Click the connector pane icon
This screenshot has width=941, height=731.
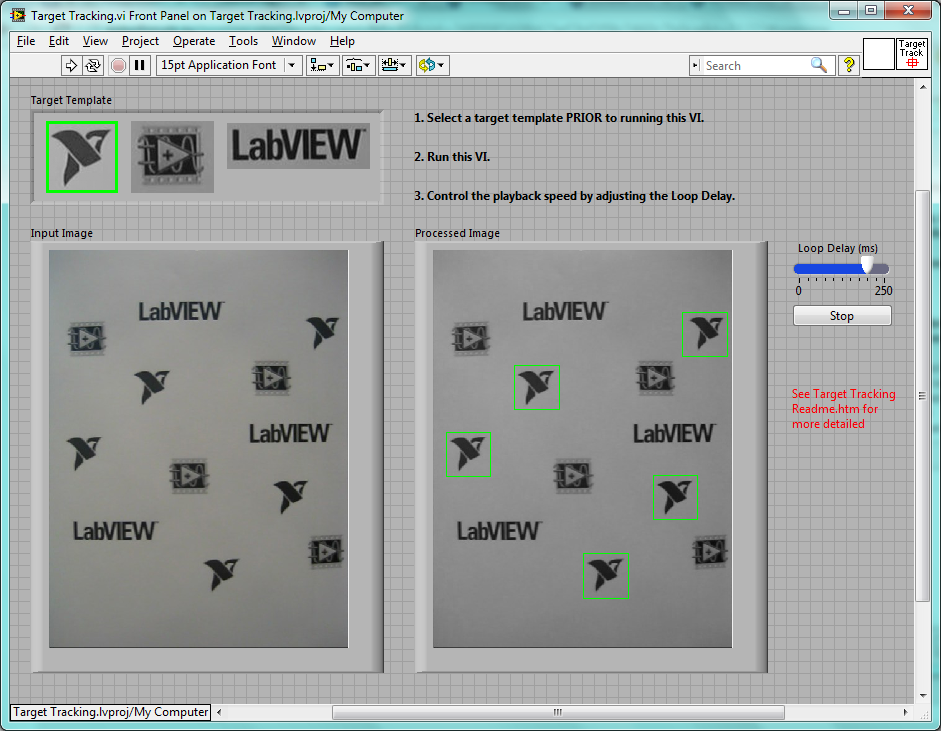point(878,54)
